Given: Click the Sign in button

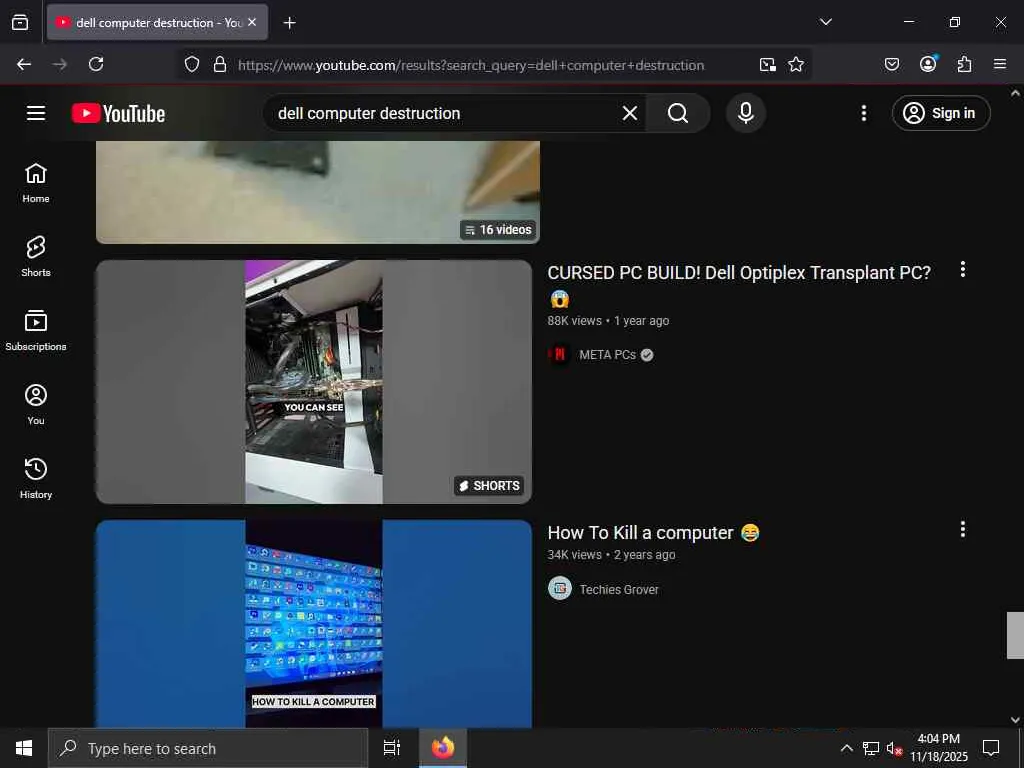Looking at the screenshot, I should point(941,113).
